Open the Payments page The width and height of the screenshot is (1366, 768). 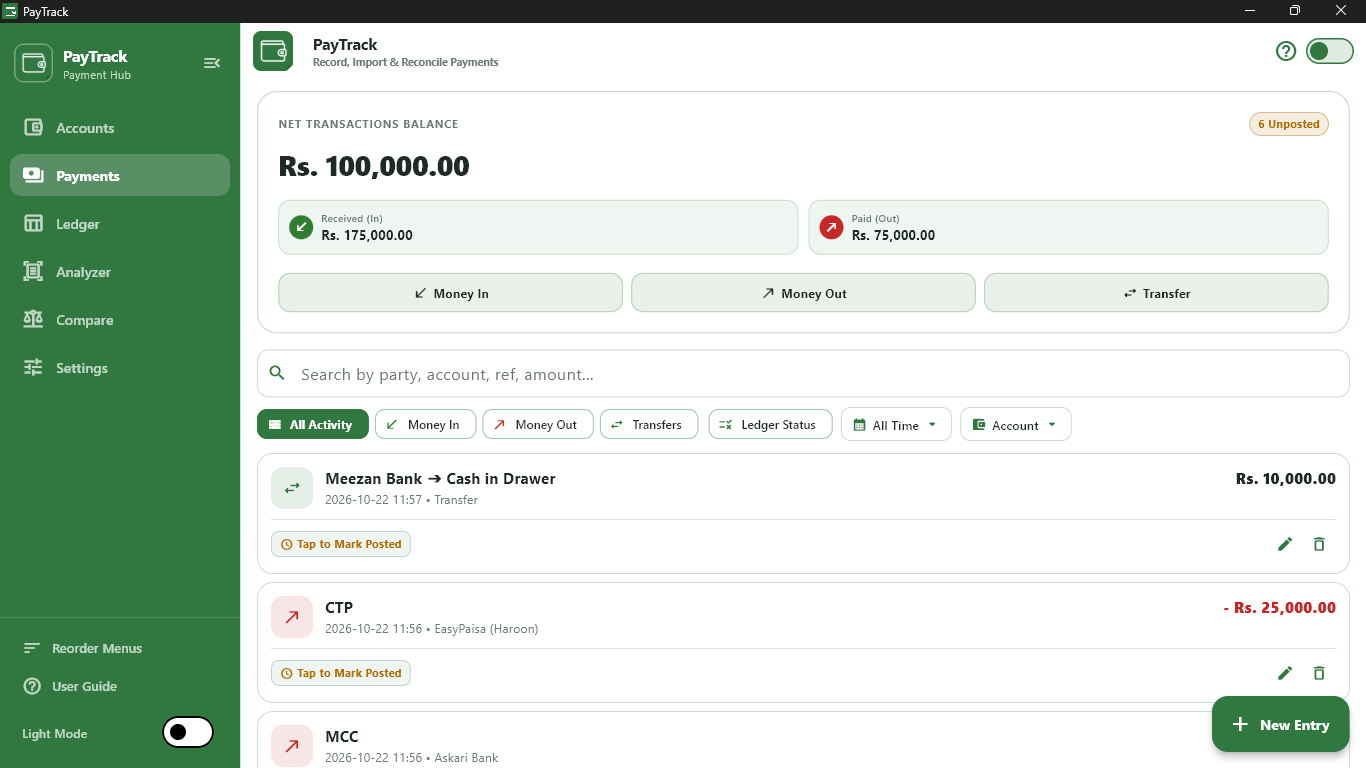point(120,175)
